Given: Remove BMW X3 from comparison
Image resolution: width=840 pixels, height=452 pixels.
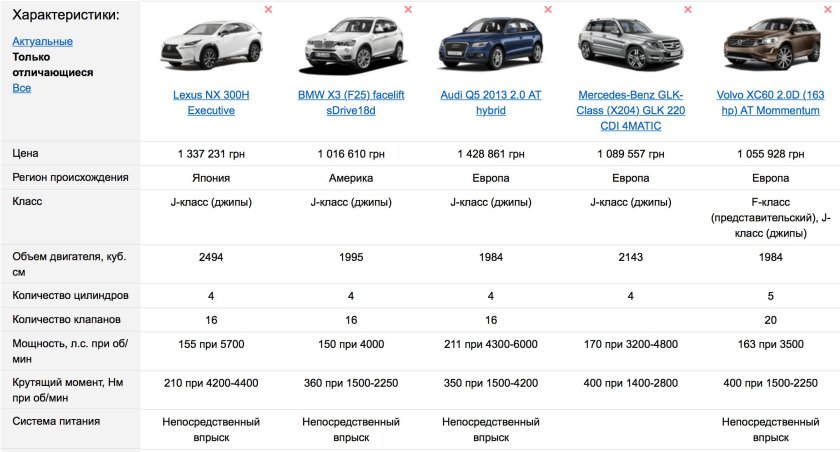Looking at the screenshot, I should click(408, 10).
